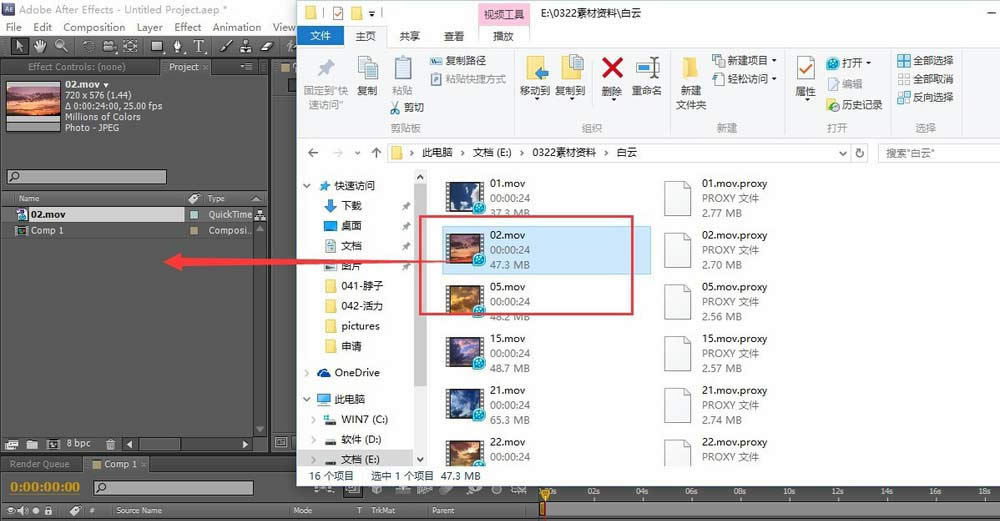Viewport: 1000px width, 521px height.
Task: Delete selected item with trash icon
Action: [110, 444]
